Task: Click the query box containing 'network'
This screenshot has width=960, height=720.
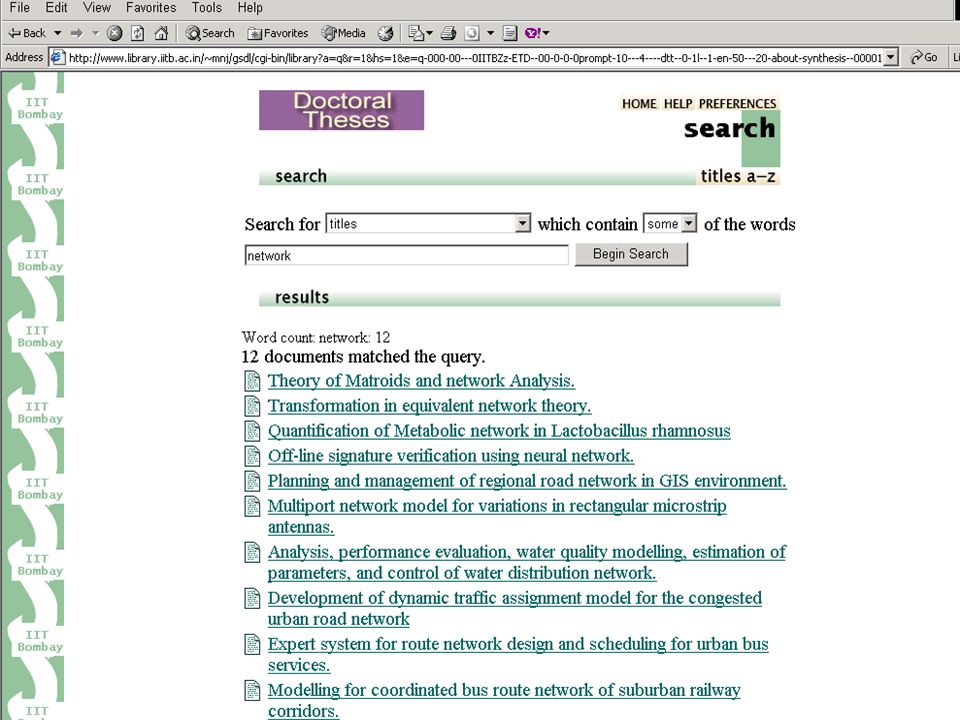Action: 407,255
